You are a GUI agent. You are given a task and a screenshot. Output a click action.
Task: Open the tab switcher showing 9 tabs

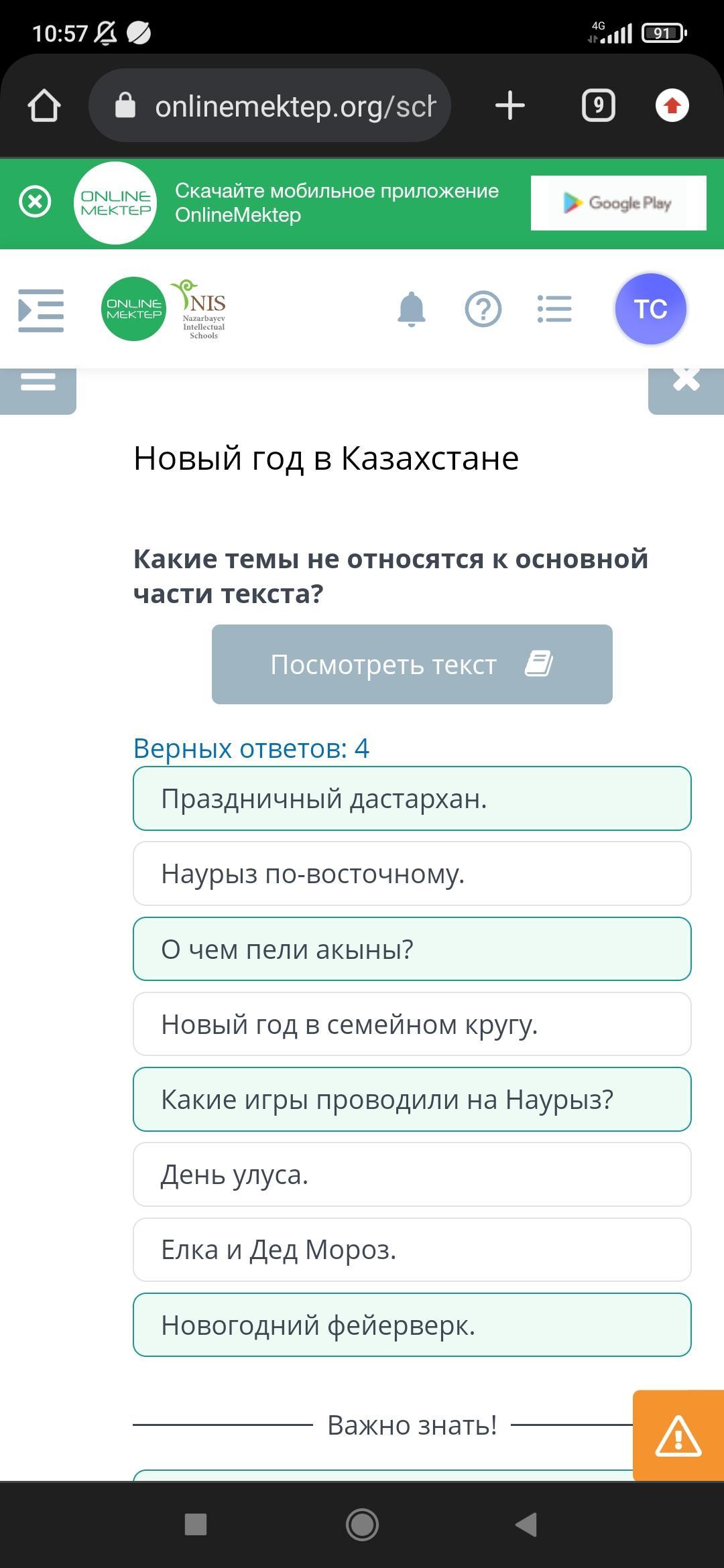click(598, 105)
